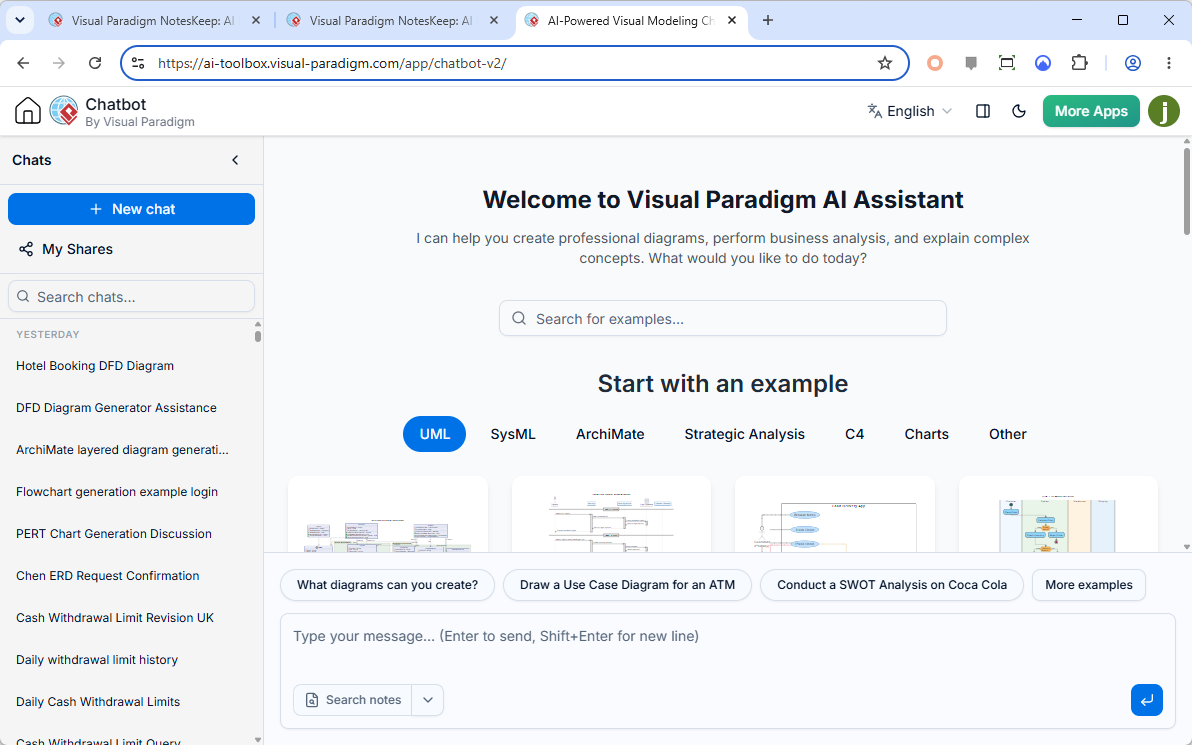
Task: Open the class diagram example thumbnail
Action: coord(388,515)
